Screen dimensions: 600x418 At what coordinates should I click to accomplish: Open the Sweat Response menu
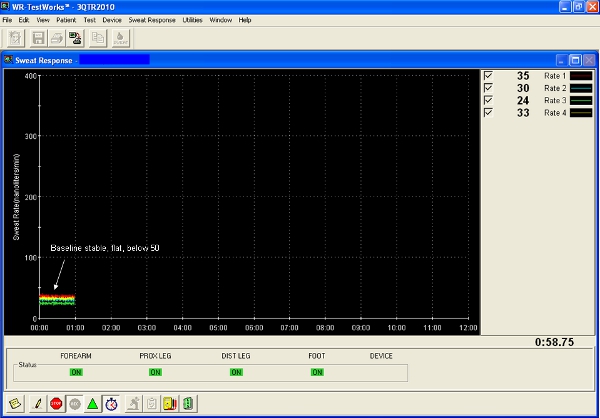[x=151, y=20]
